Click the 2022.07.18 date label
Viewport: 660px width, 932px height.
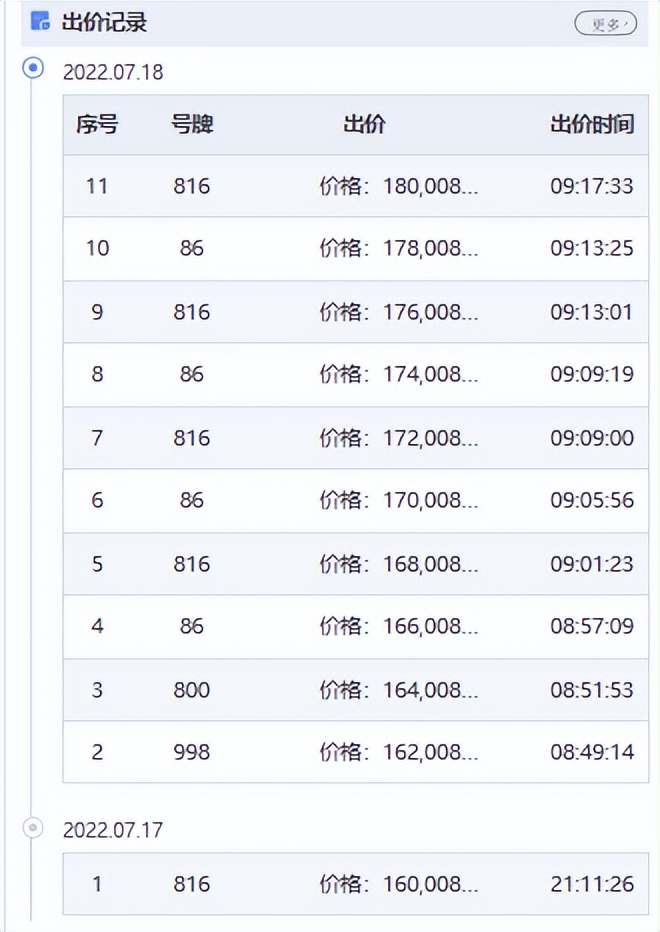point(112,73)
